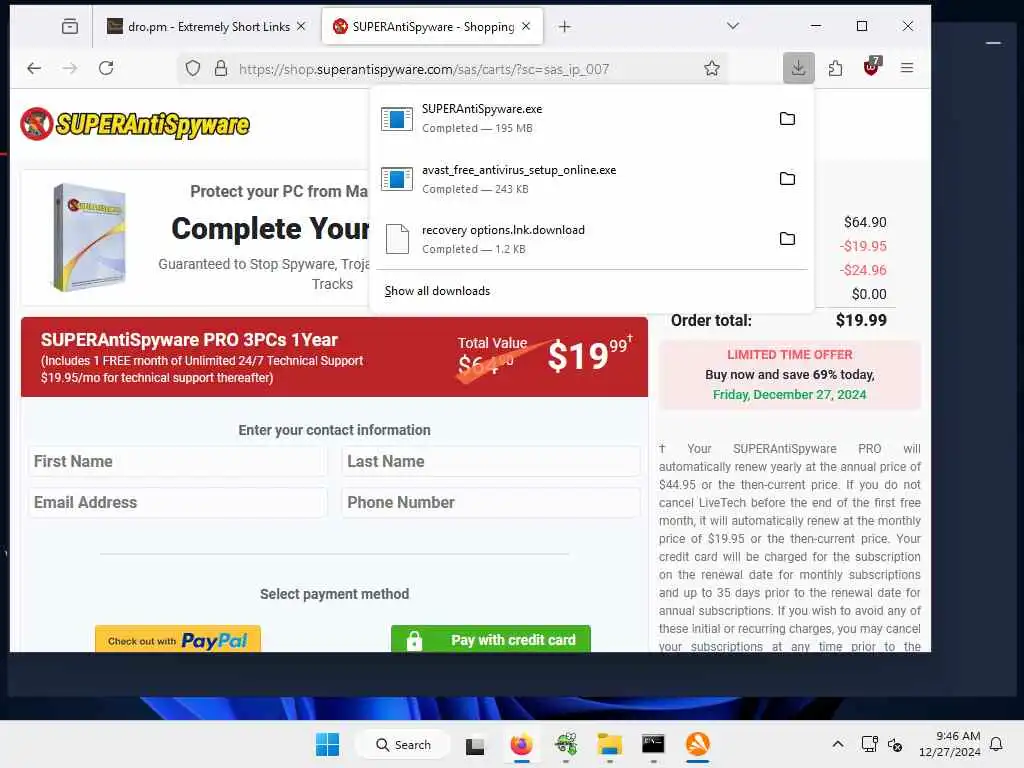Open Firefox application menu
Image resolution: width=1024 pixels, height=768 pixels.
pos(907,68)
